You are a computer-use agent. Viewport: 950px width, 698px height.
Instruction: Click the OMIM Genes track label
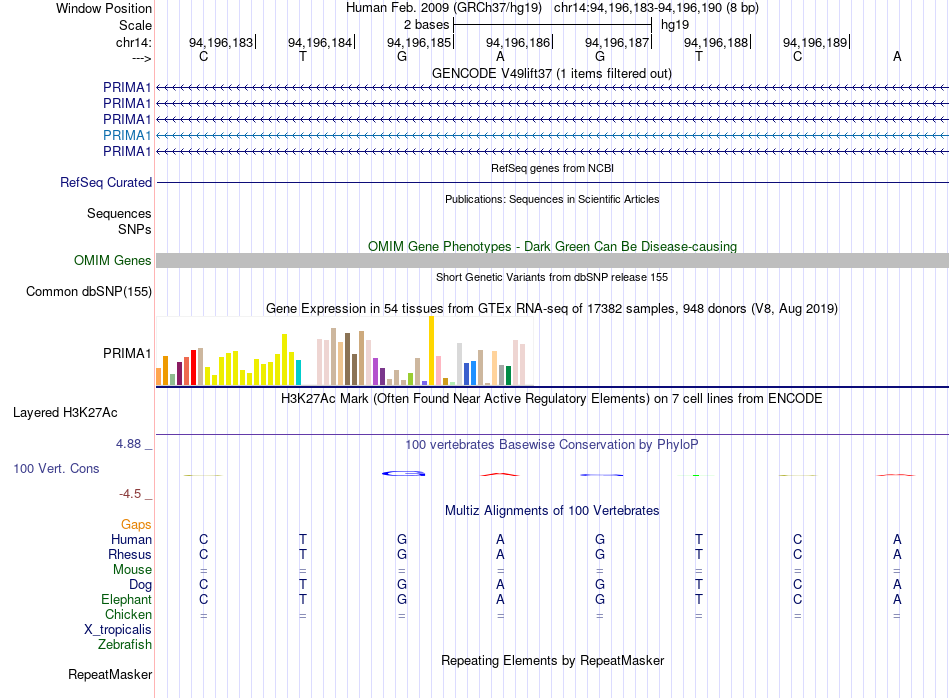pos(112,261)
